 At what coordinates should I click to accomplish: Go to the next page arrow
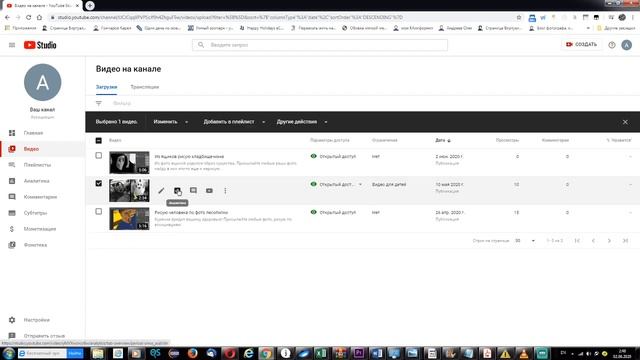609,241
